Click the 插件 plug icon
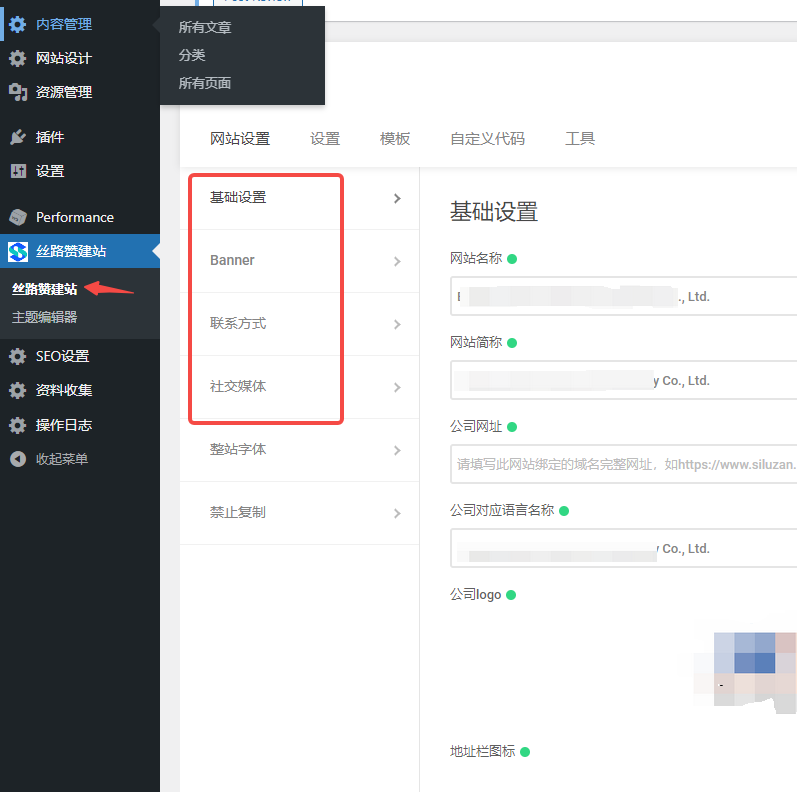Screen dimensions: 797x792 tap(18, 137)
